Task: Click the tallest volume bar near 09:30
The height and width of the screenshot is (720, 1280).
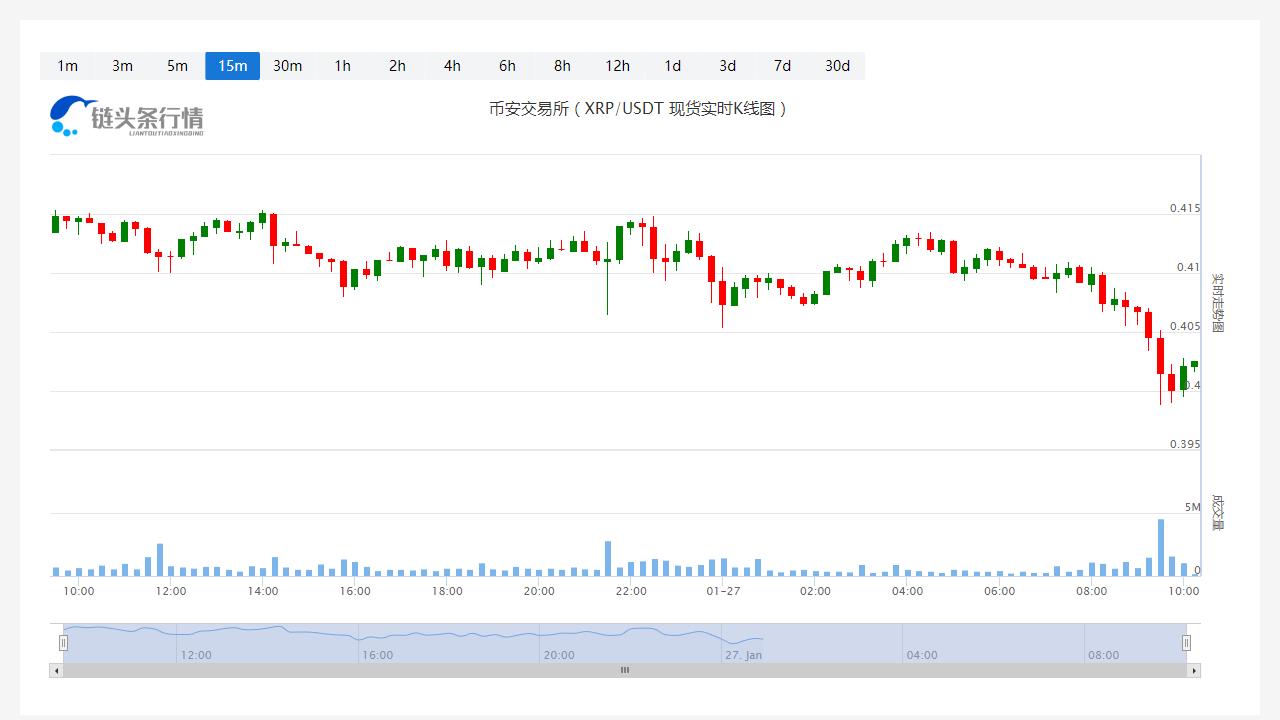Action: point(1161,547)
